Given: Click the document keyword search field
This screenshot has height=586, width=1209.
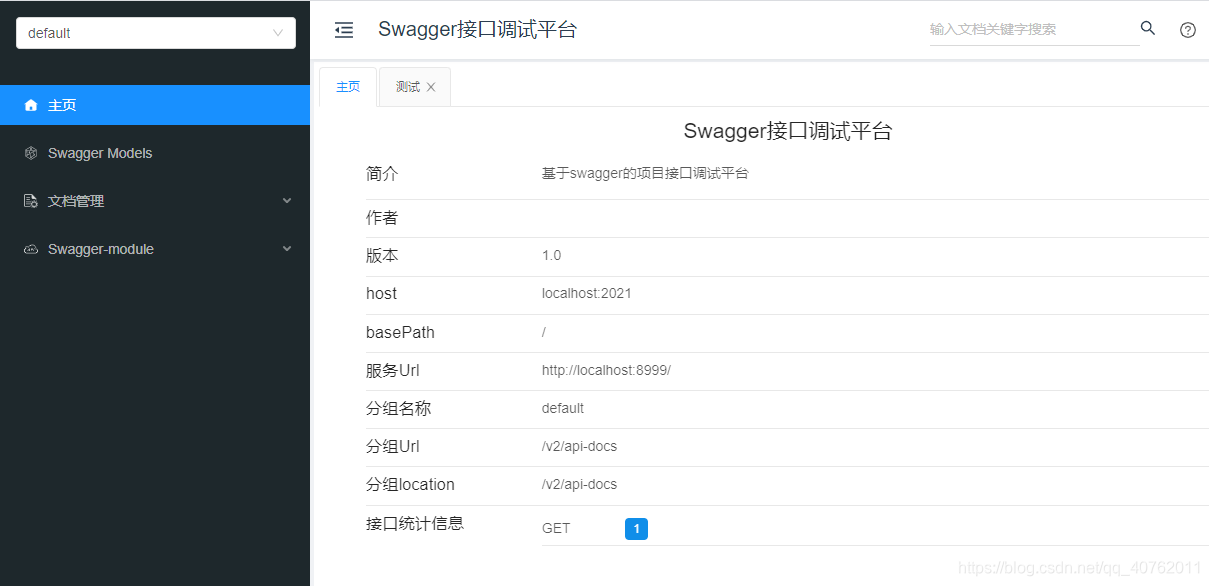Looking at the screenshot, I should (1030, 29).
